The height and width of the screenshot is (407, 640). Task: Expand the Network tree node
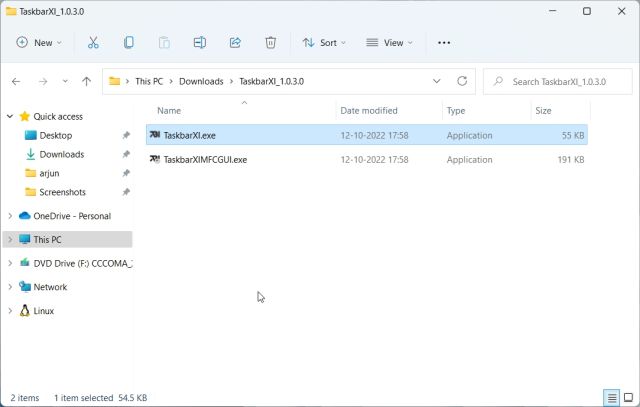point(10,287)
